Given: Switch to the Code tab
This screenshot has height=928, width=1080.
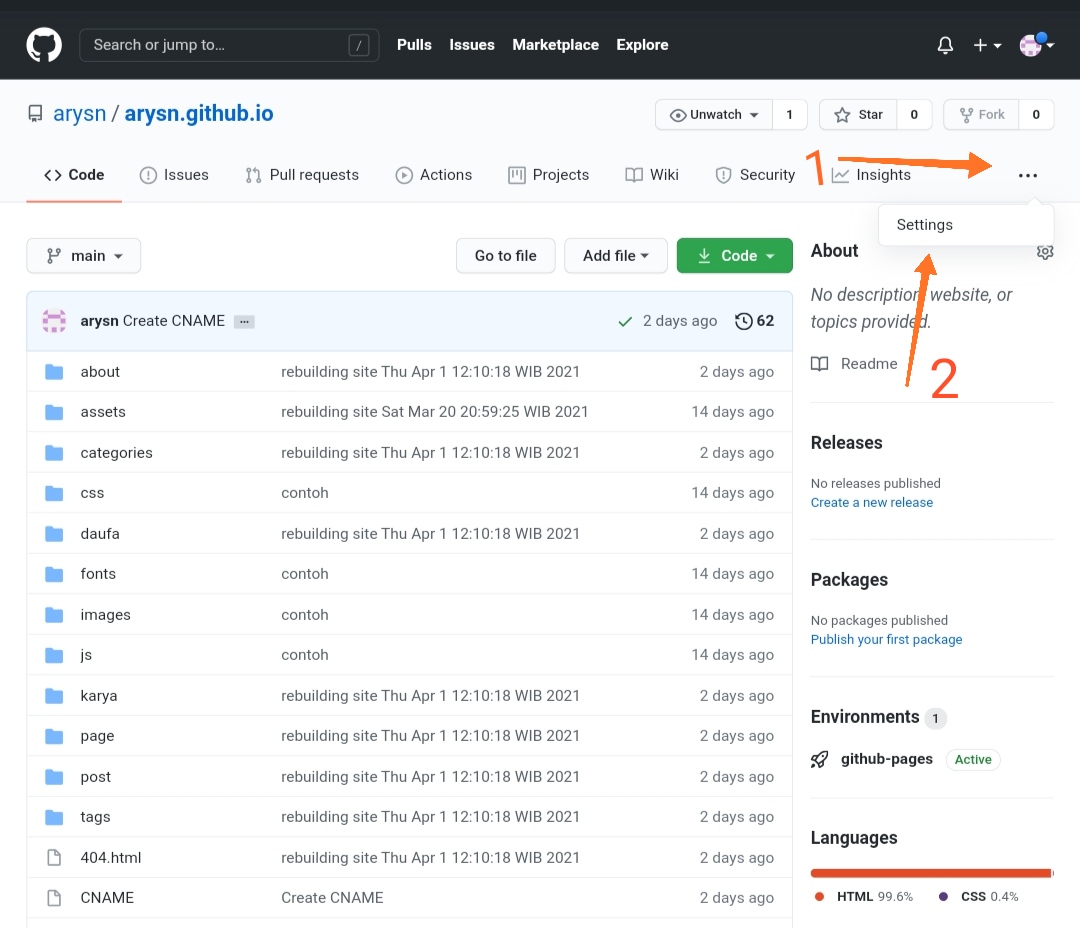Looking at the screenshot, I should click(74, 175).
